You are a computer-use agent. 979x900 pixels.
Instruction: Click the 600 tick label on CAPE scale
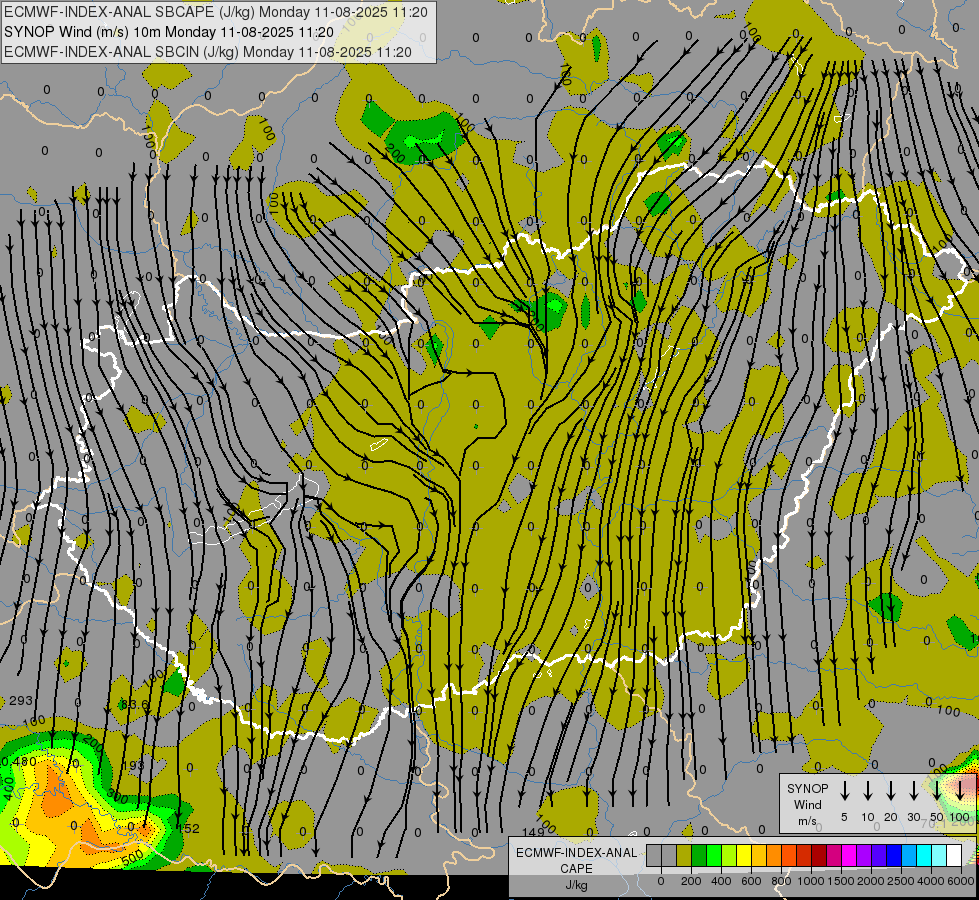point(751,881)
